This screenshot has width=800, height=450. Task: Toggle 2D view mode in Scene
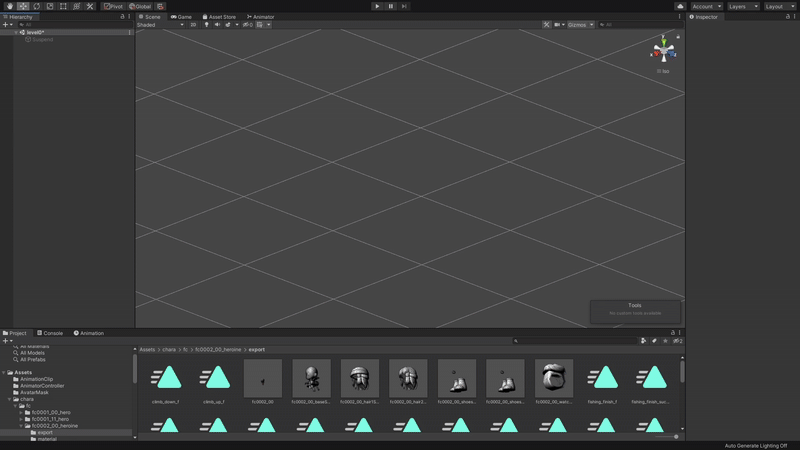(x=193, y=25)
